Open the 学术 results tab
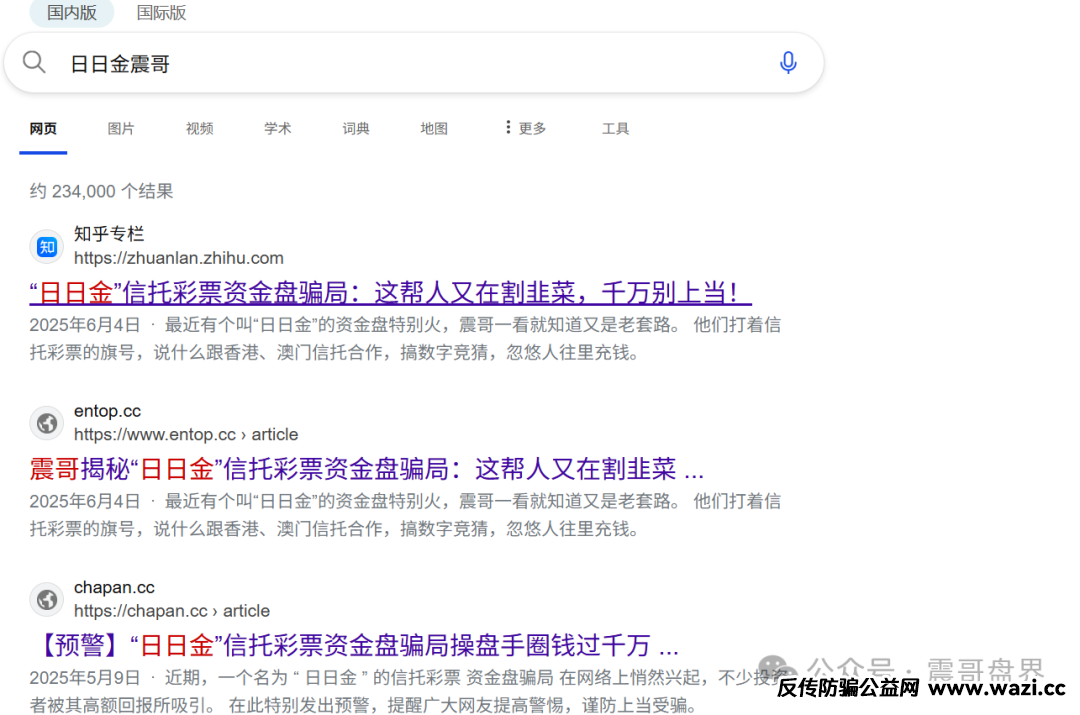Viewport: 1080px width, 715px height. [x=278, y=129]
